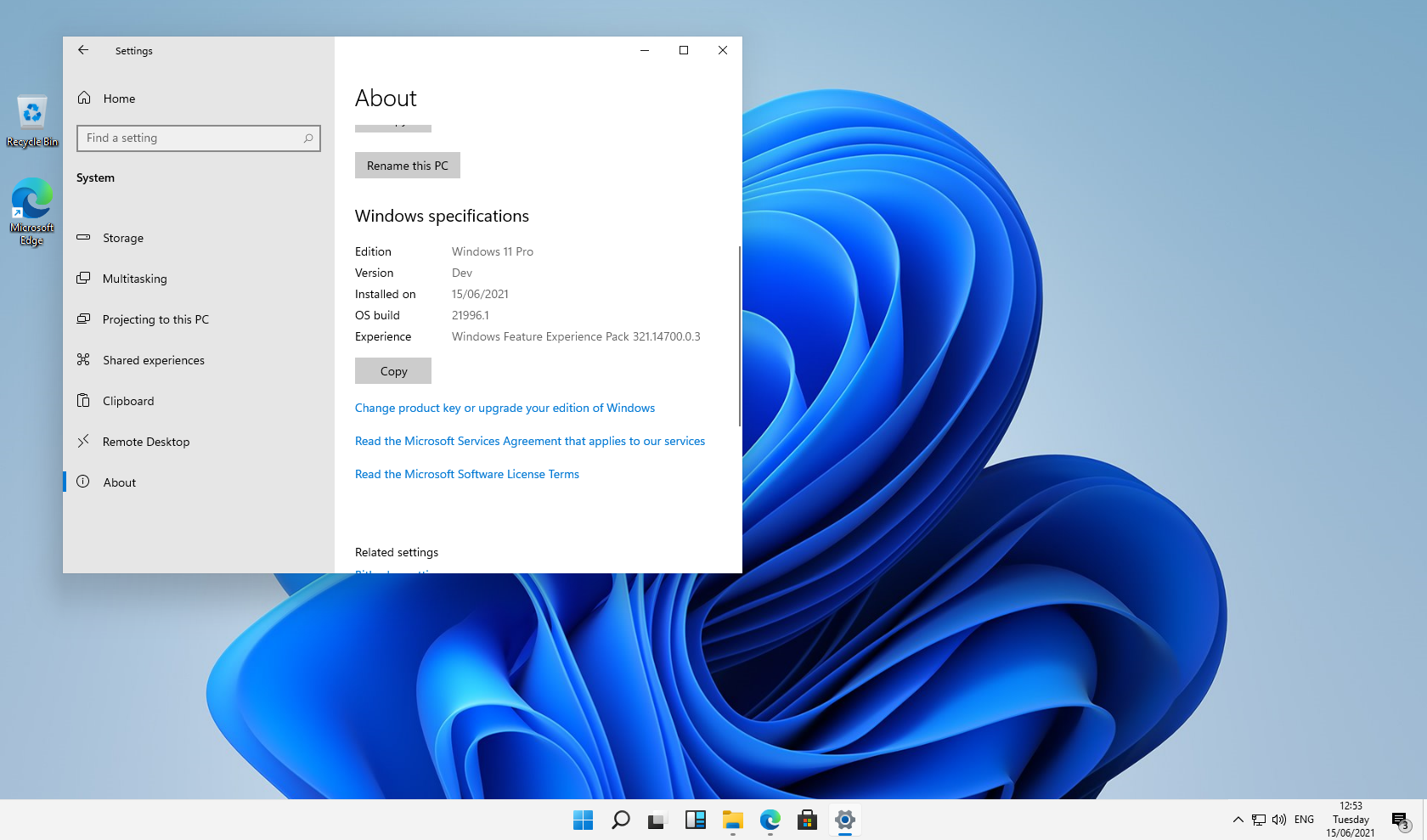Viewport: 1427px width, 840px height.
Task: Read the Microsoft Services Agreement link
Action: coord(529,441)
